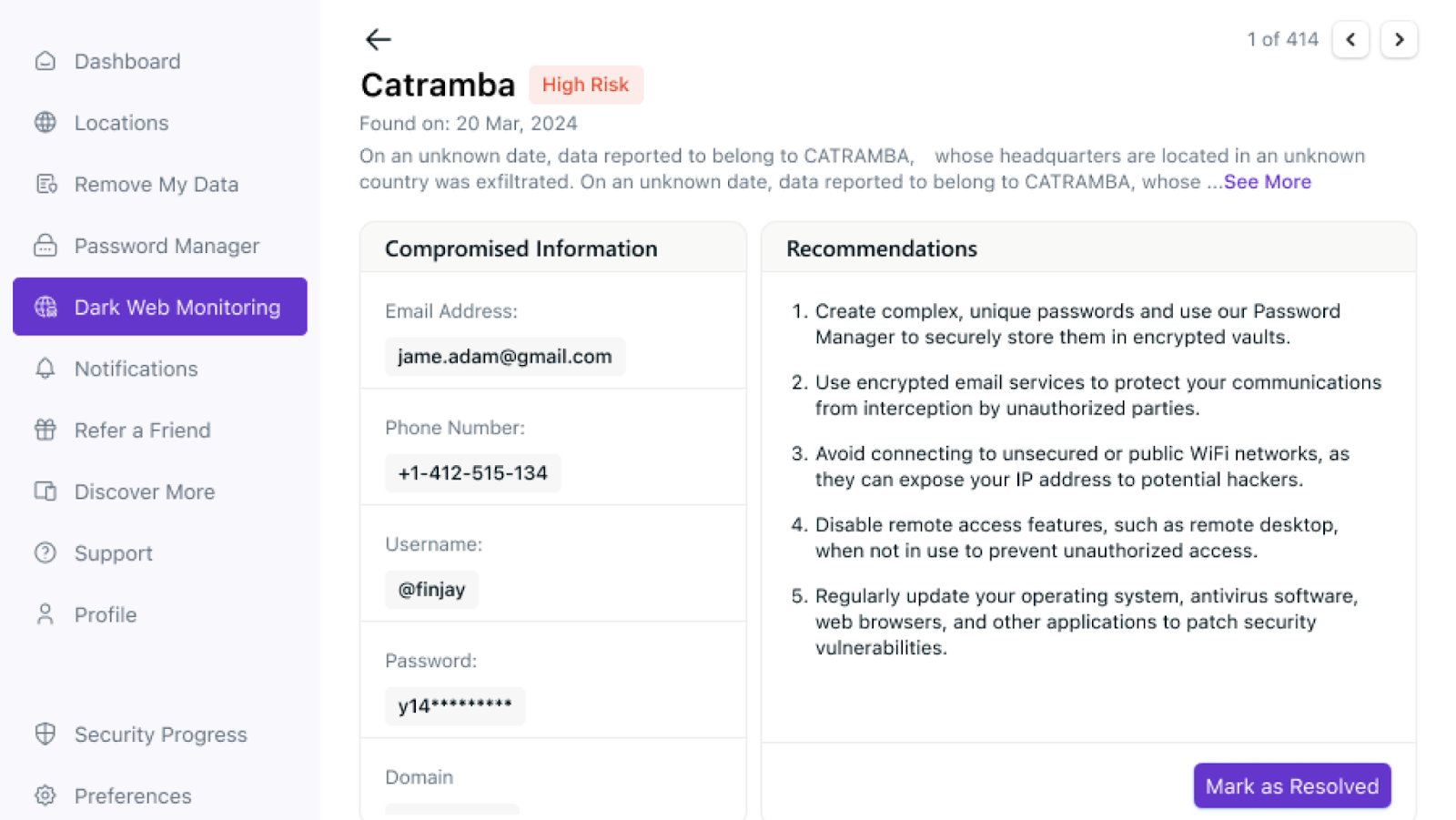
Task: Click the Preferences gear icon
Action: (45, 795)
